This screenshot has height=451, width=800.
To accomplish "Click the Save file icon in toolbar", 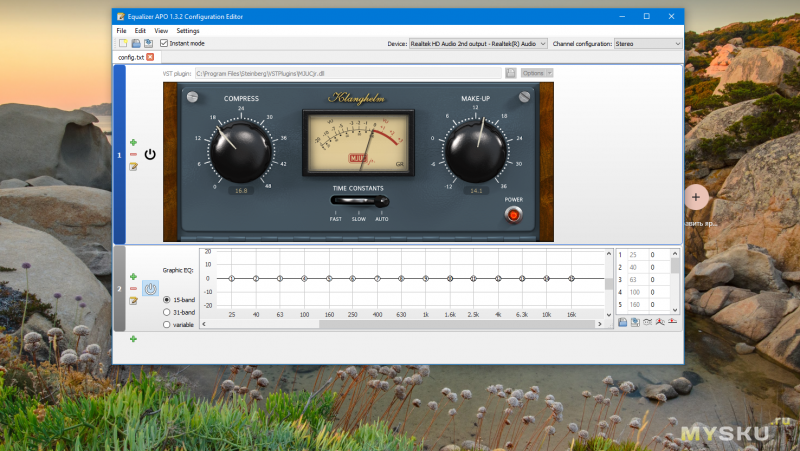I will tap(148, 43).
